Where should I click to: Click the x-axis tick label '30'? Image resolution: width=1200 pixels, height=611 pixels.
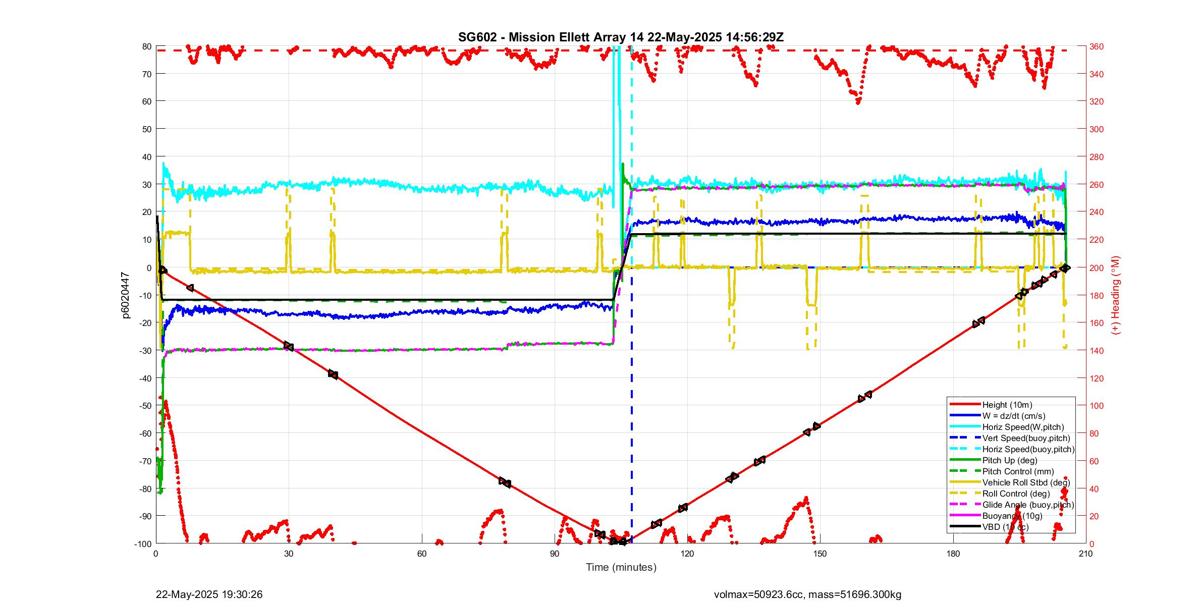[x=289, y=552]
